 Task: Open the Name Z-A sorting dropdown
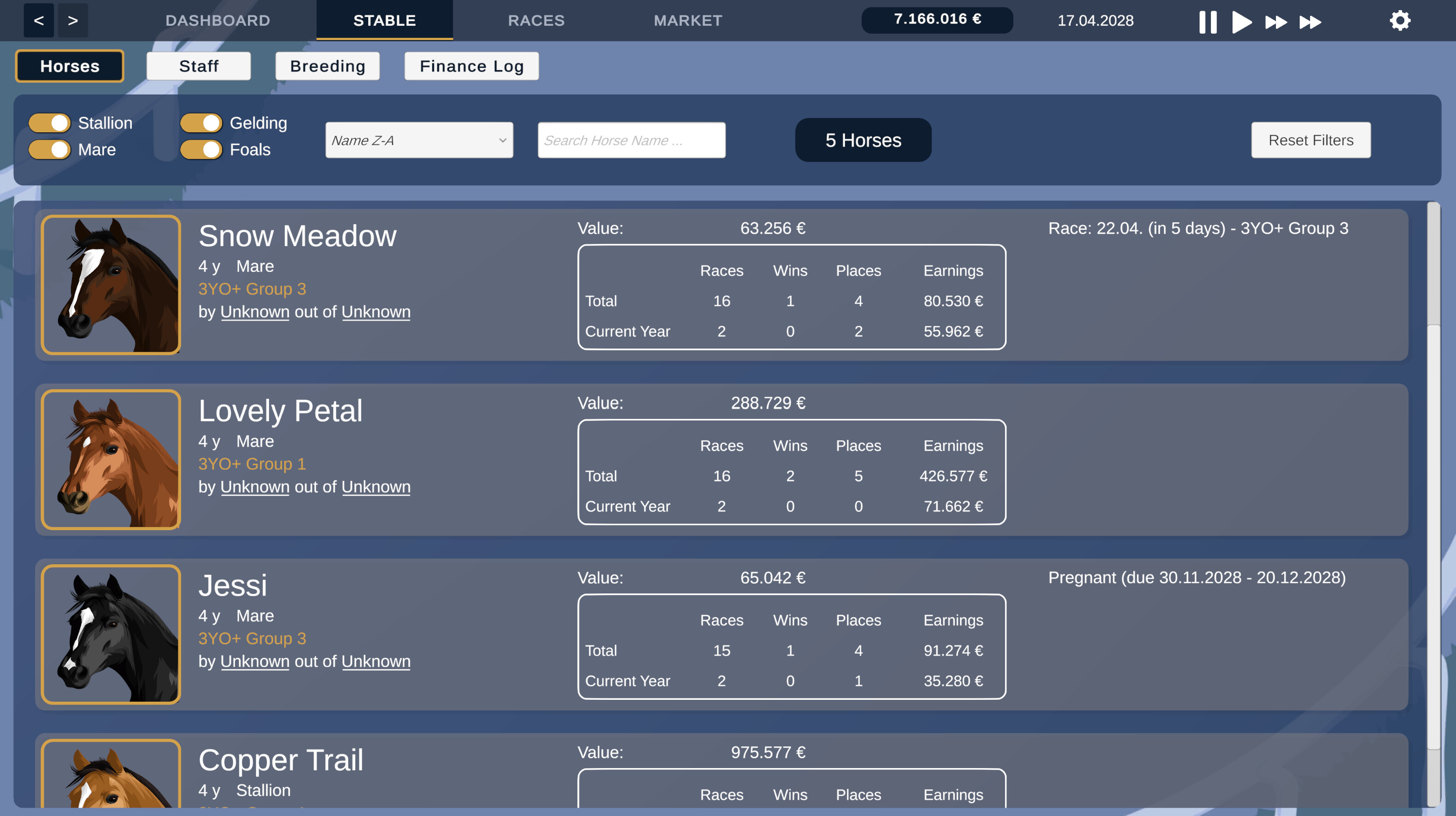tap(418, 140)
